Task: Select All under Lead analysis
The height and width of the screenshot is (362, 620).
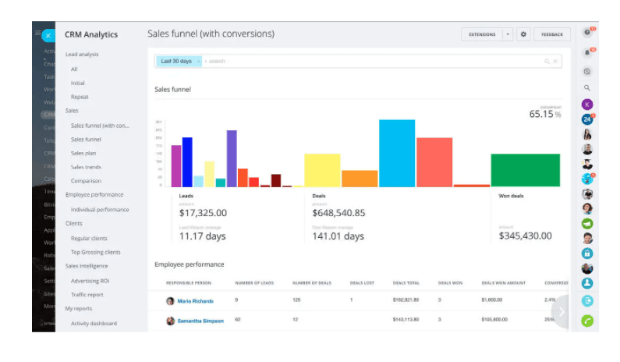Action: (x=74, y=69)
